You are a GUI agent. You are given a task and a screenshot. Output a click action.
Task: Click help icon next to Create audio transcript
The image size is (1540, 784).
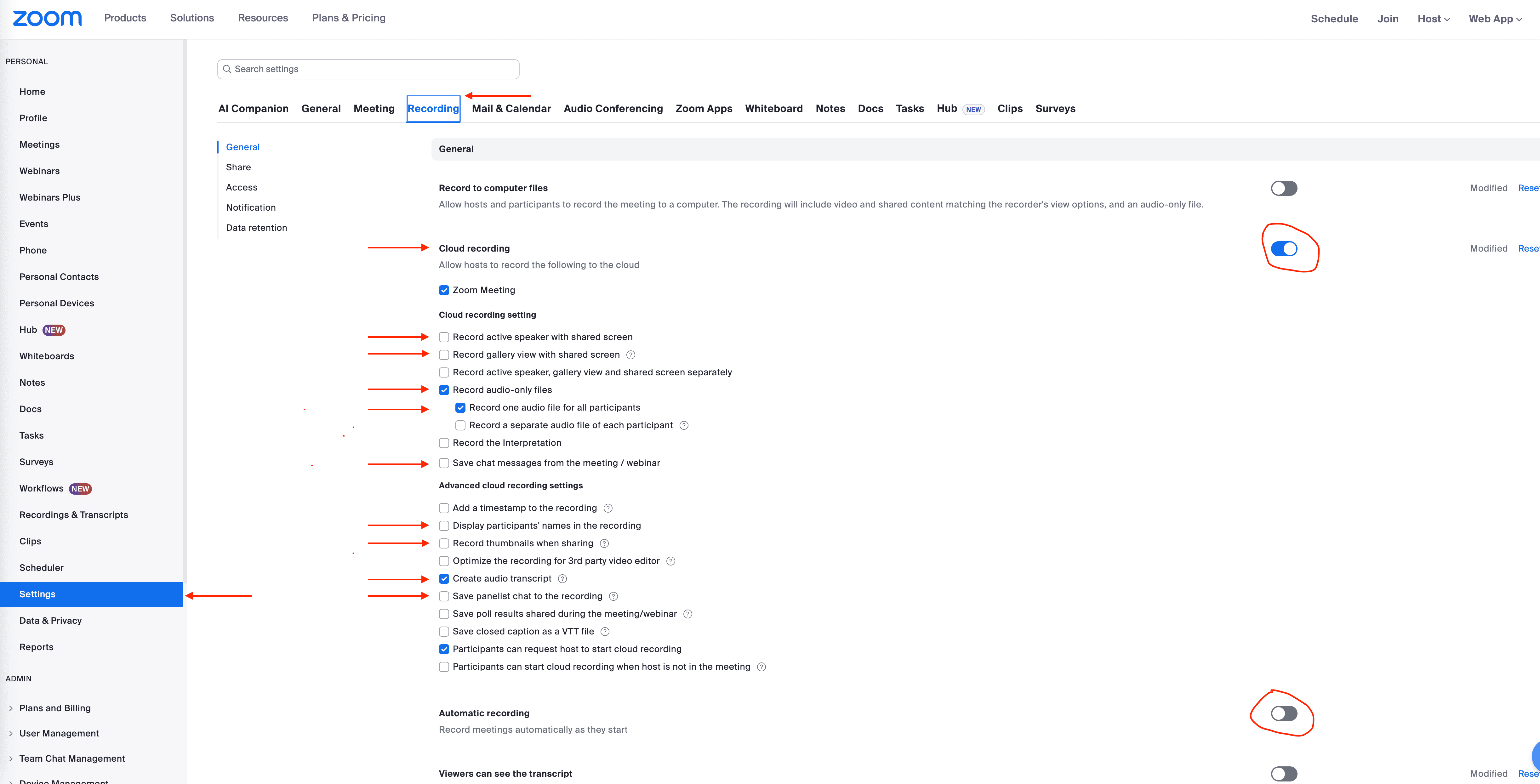(x=562, y=578)
